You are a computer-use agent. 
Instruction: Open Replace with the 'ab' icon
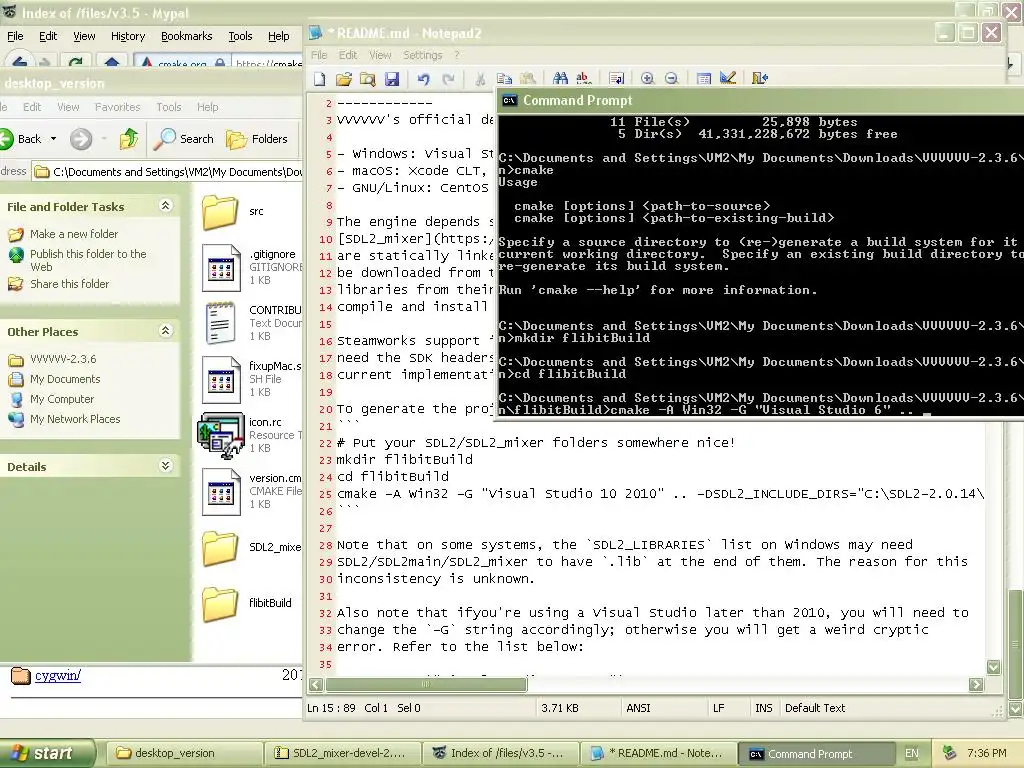pyautogui.click(x=584, y=79)
